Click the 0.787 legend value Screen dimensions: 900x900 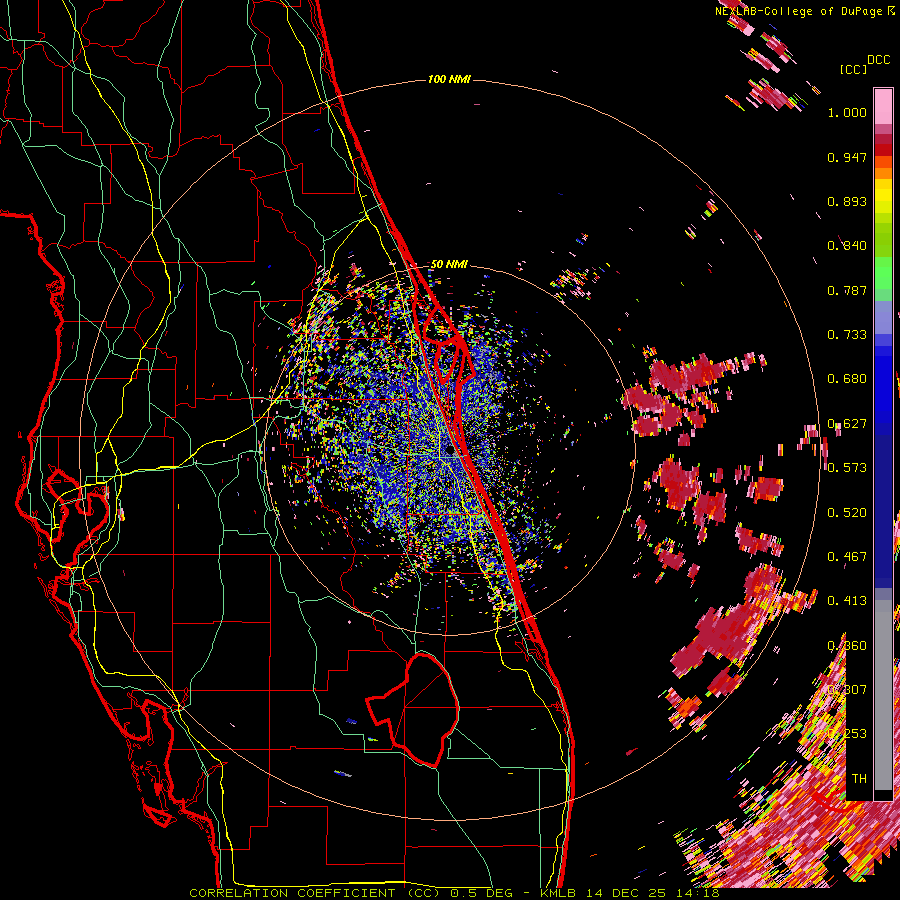pyautogui.click(x=847, y=290)
